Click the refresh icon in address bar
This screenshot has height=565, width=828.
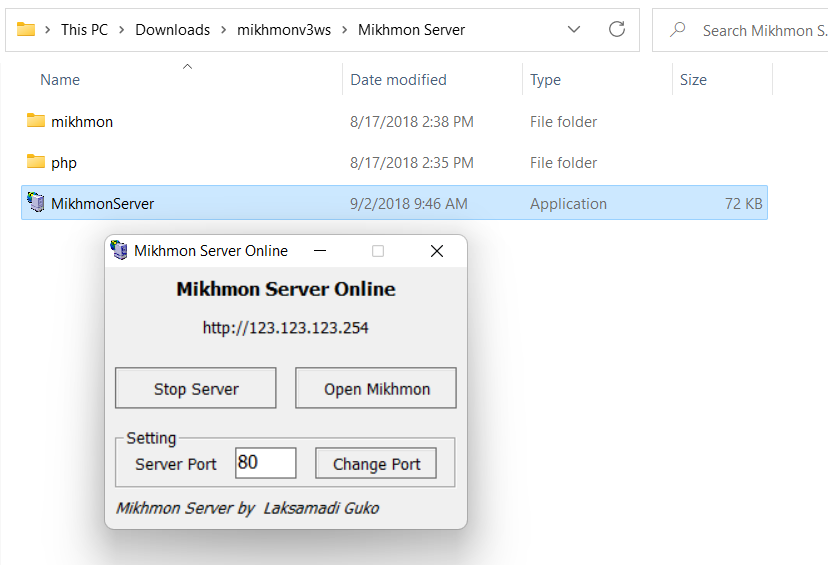(617, 29)
